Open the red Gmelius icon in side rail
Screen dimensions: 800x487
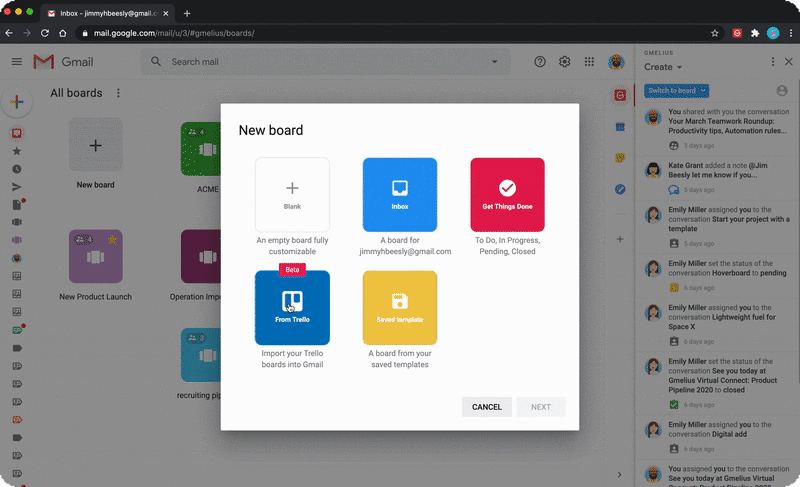620,95
